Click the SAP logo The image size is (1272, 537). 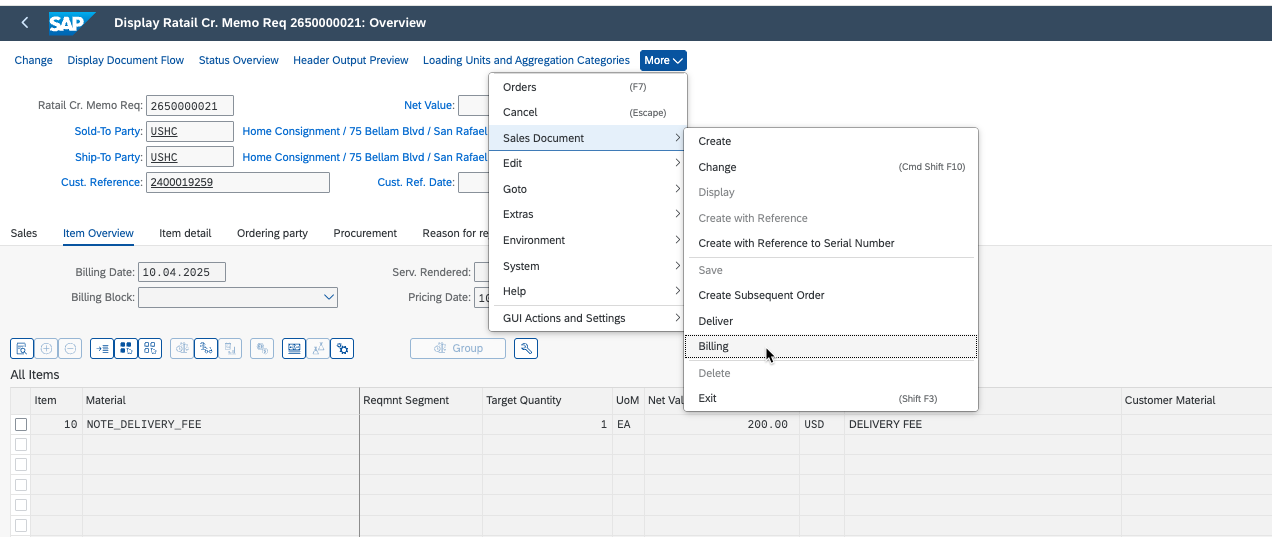tap(72, 22)
